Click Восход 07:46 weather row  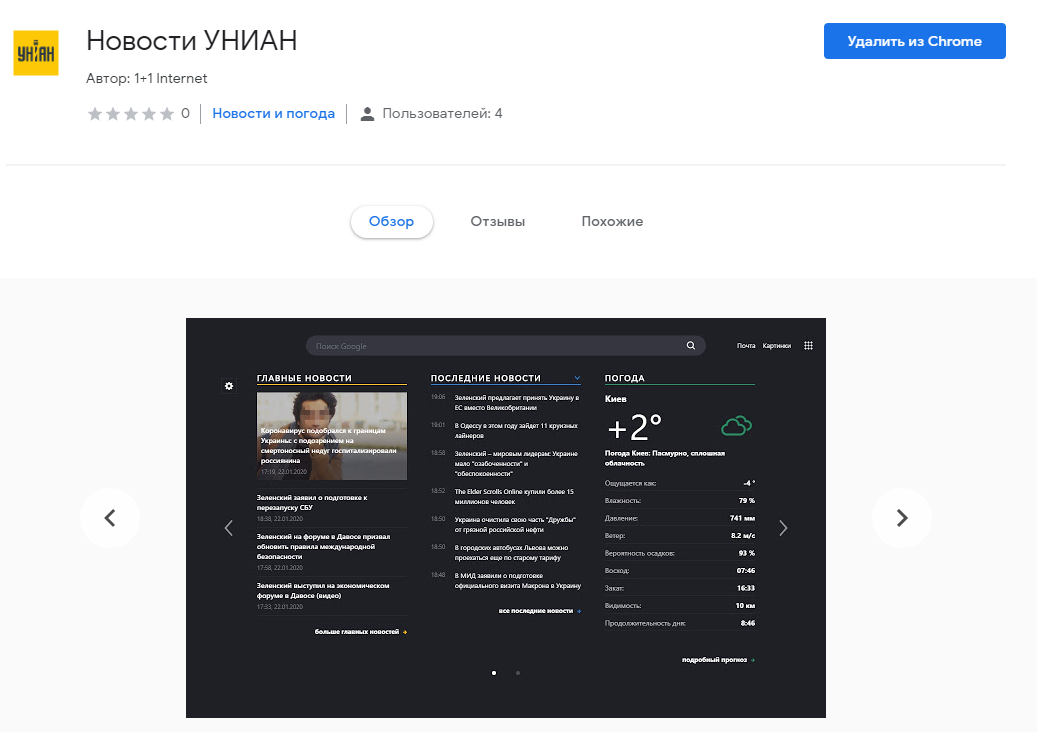tap(680, 571)
